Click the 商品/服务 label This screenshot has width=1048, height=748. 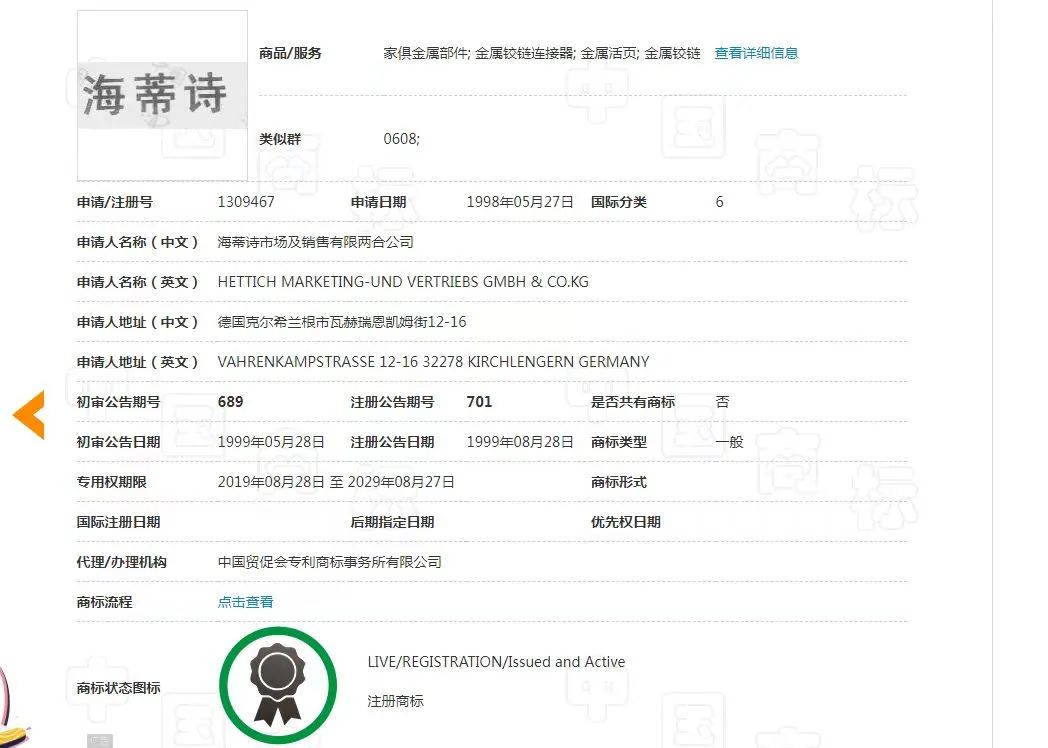click(x=290, y=53)
